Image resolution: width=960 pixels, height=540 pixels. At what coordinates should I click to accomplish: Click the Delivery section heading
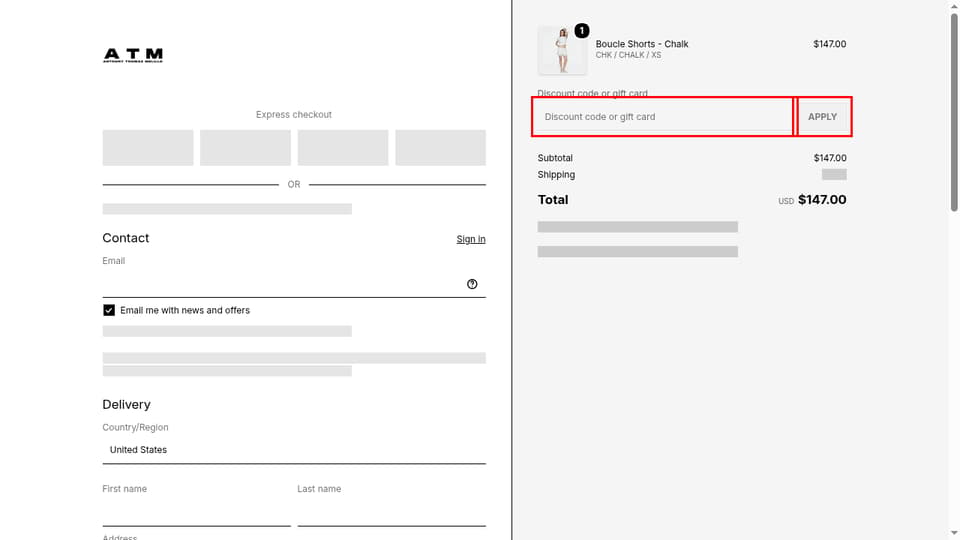coord(126,405)
